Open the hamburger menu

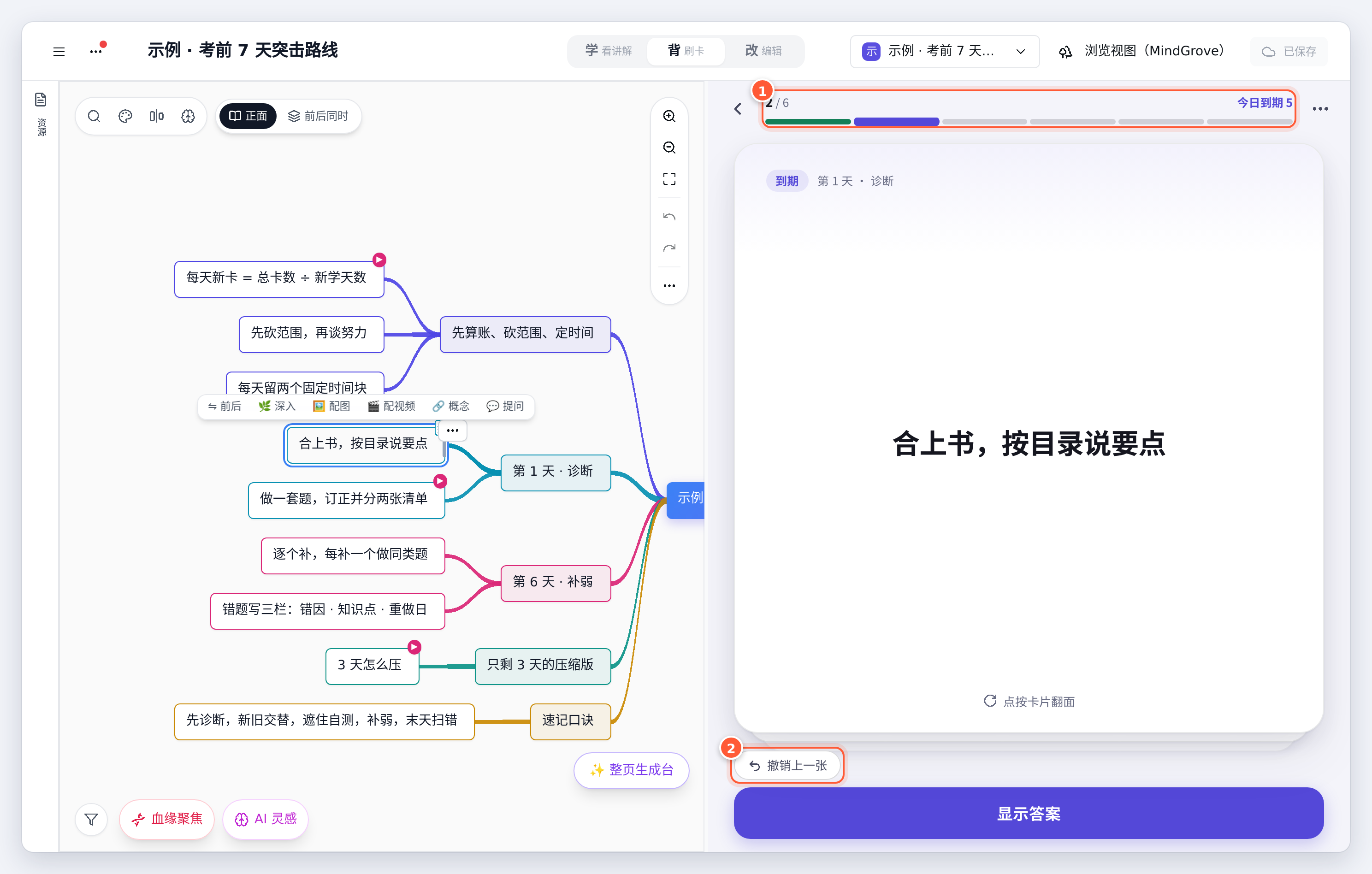(x=59, y=51)
